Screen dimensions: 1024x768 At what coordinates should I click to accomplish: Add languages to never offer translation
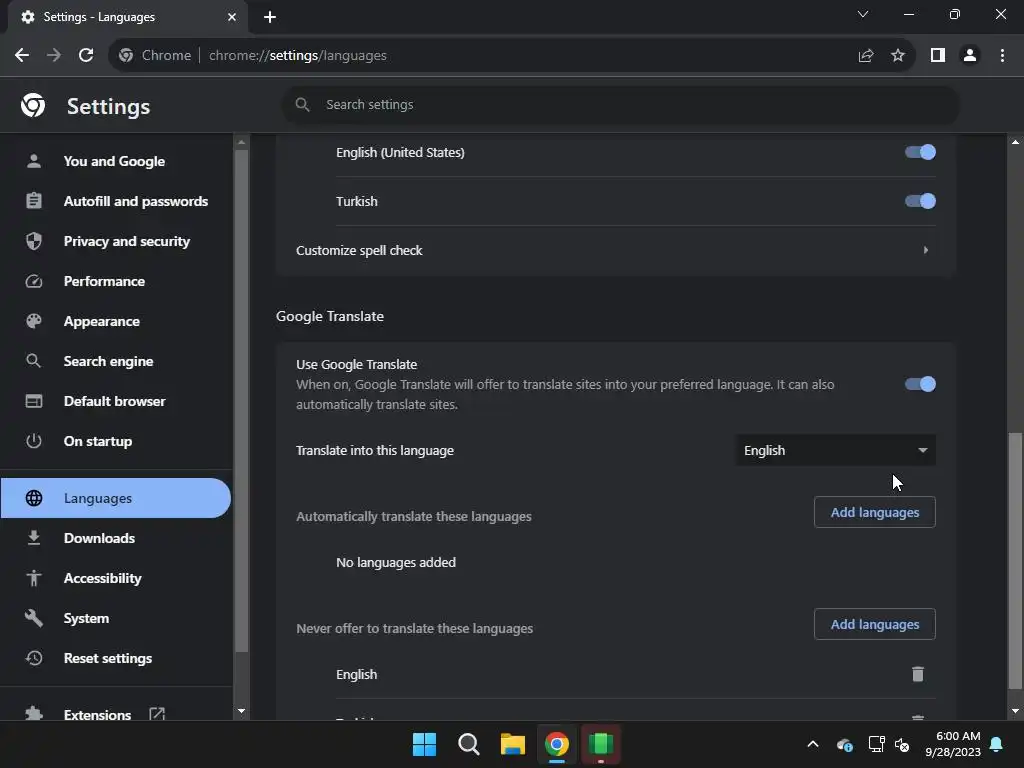click(874, 624)
